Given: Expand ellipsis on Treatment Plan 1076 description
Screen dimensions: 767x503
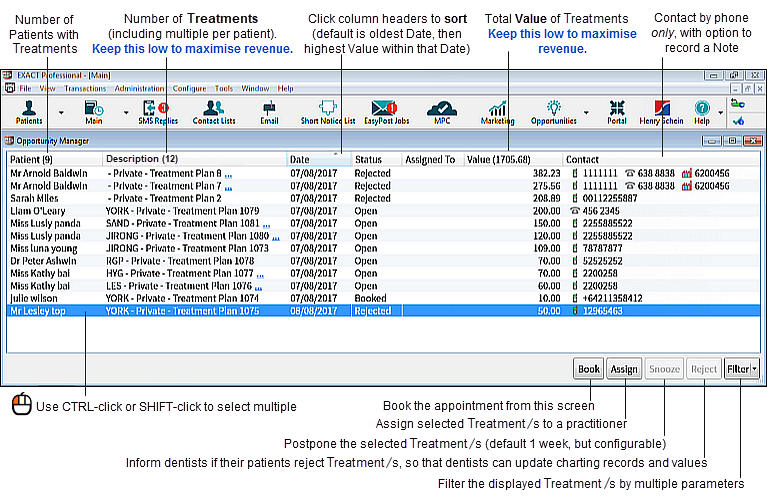Looking at the screenshot, I should pyautogui.click(x=258, y=288).
